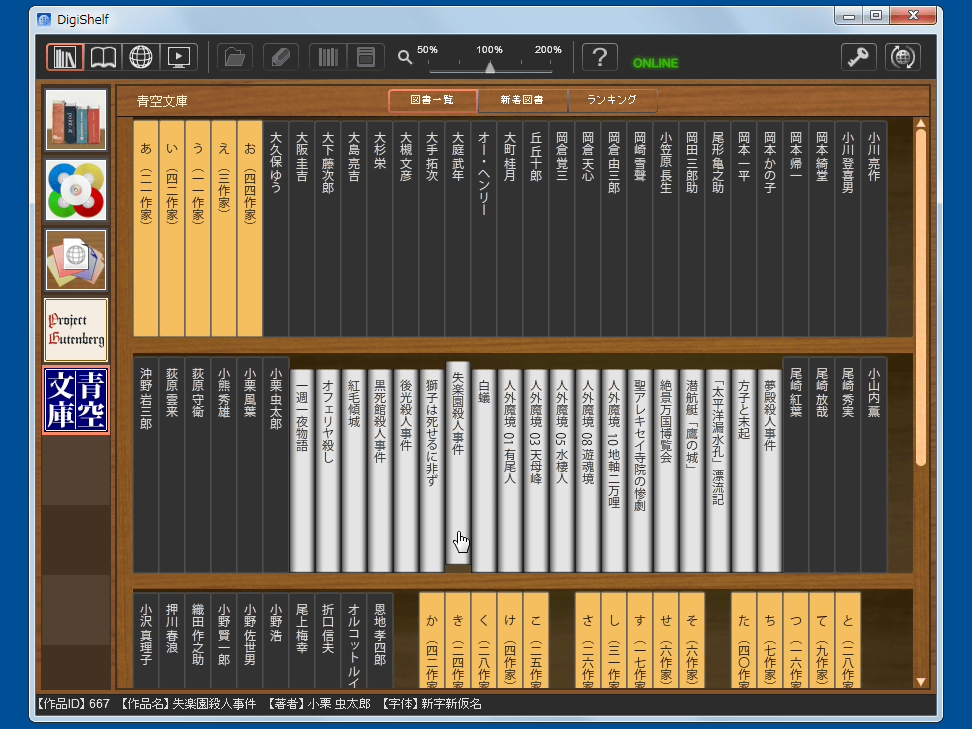Open the book 絶景万国博覧会

666,471
